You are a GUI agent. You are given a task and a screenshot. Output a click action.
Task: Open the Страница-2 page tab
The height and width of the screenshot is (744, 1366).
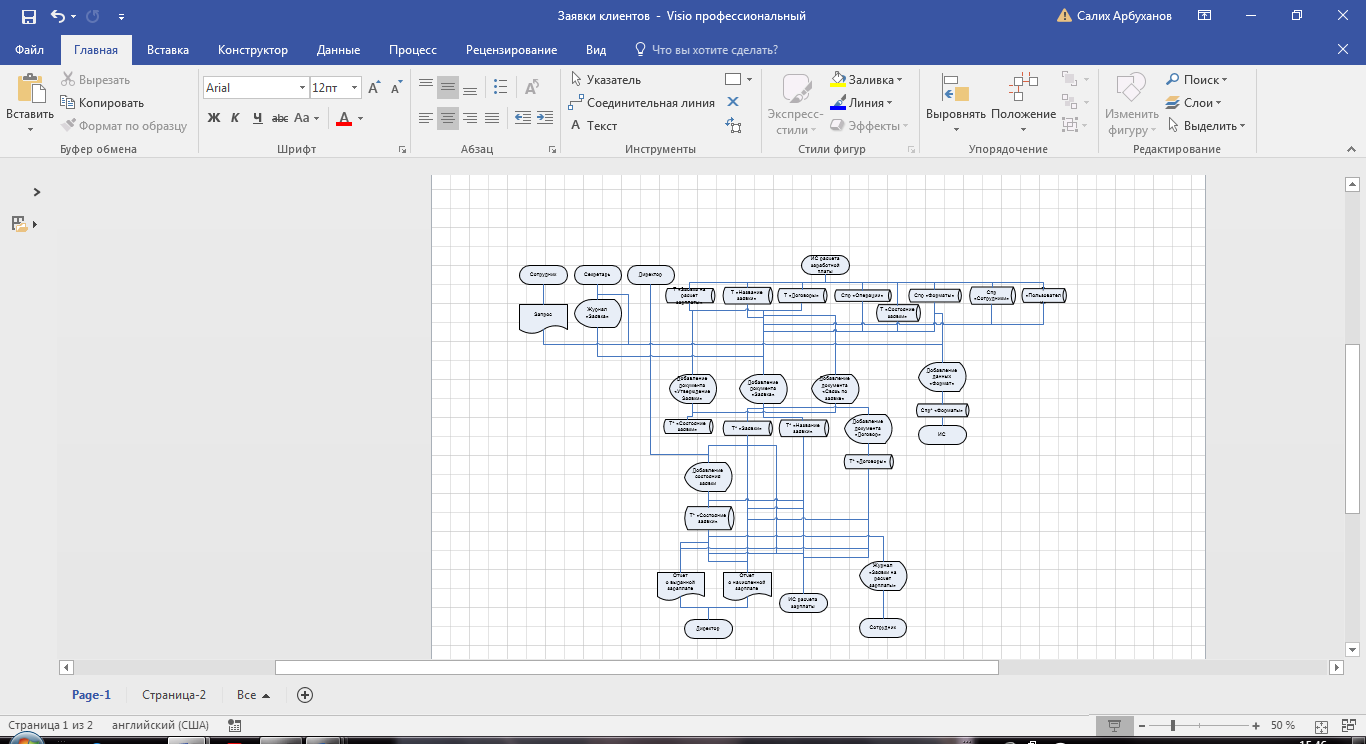[x=174, y=695]
